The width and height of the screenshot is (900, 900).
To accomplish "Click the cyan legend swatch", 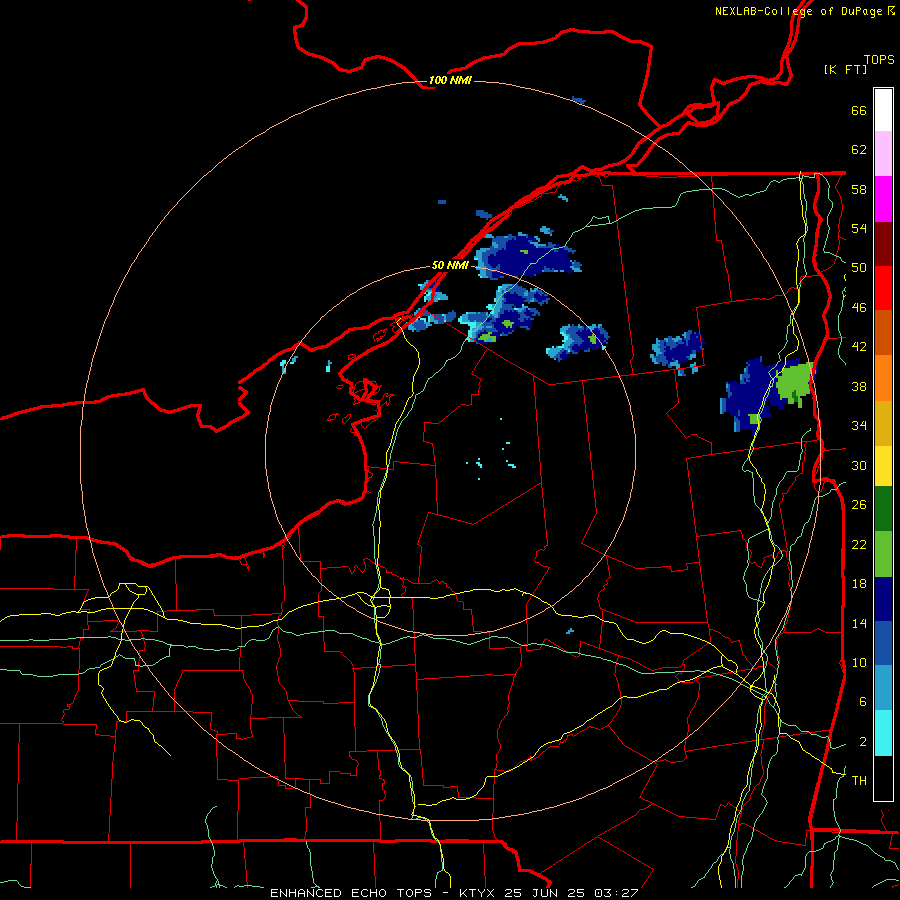I will click(x=883, y=733).
